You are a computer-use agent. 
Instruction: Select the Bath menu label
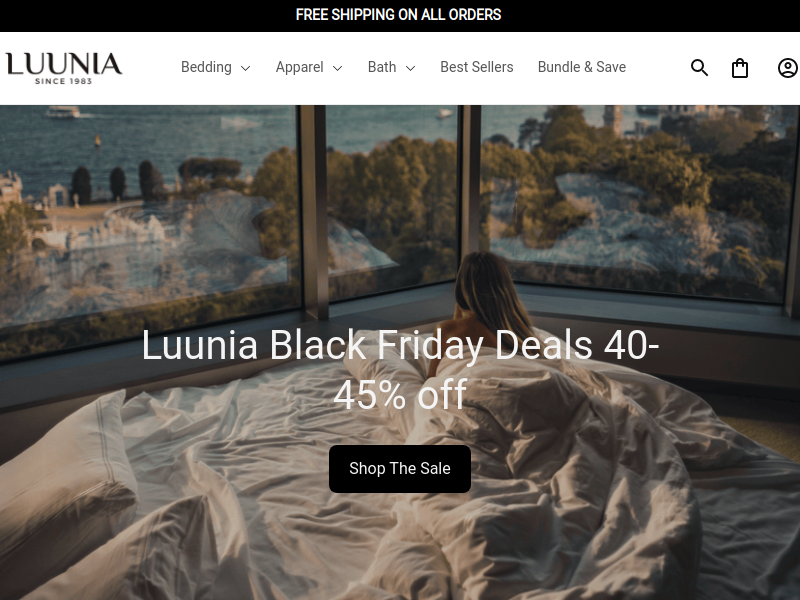pyautogui.click(x=382, y=67)
